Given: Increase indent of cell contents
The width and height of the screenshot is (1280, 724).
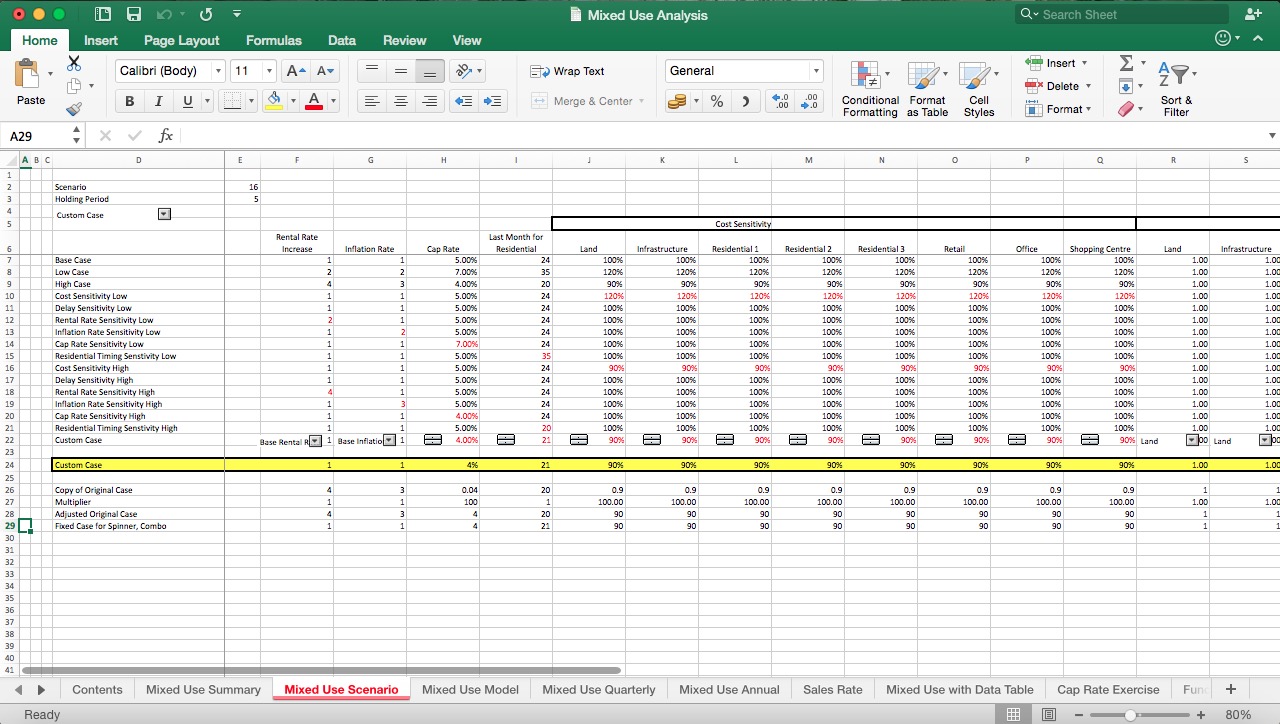Looking at the screenshot, I should pos(492,101).
